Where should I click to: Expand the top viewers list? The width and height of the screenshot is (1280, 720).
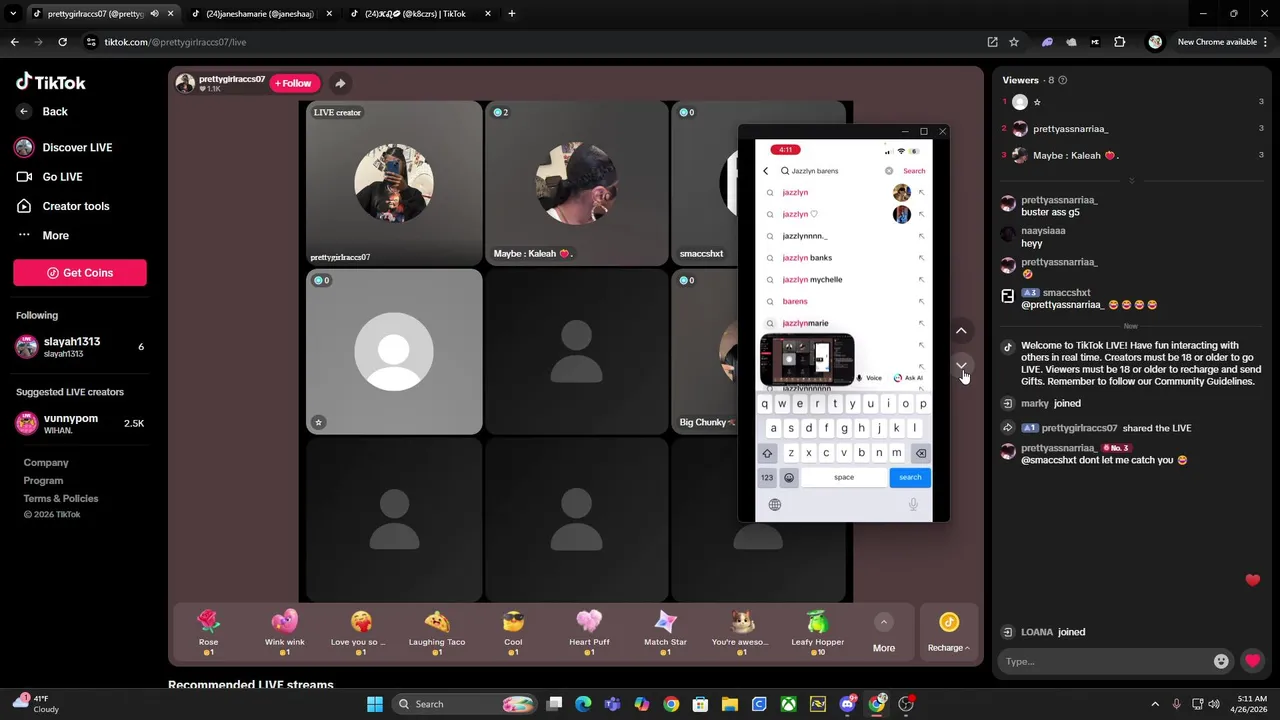coord(1132,181)
